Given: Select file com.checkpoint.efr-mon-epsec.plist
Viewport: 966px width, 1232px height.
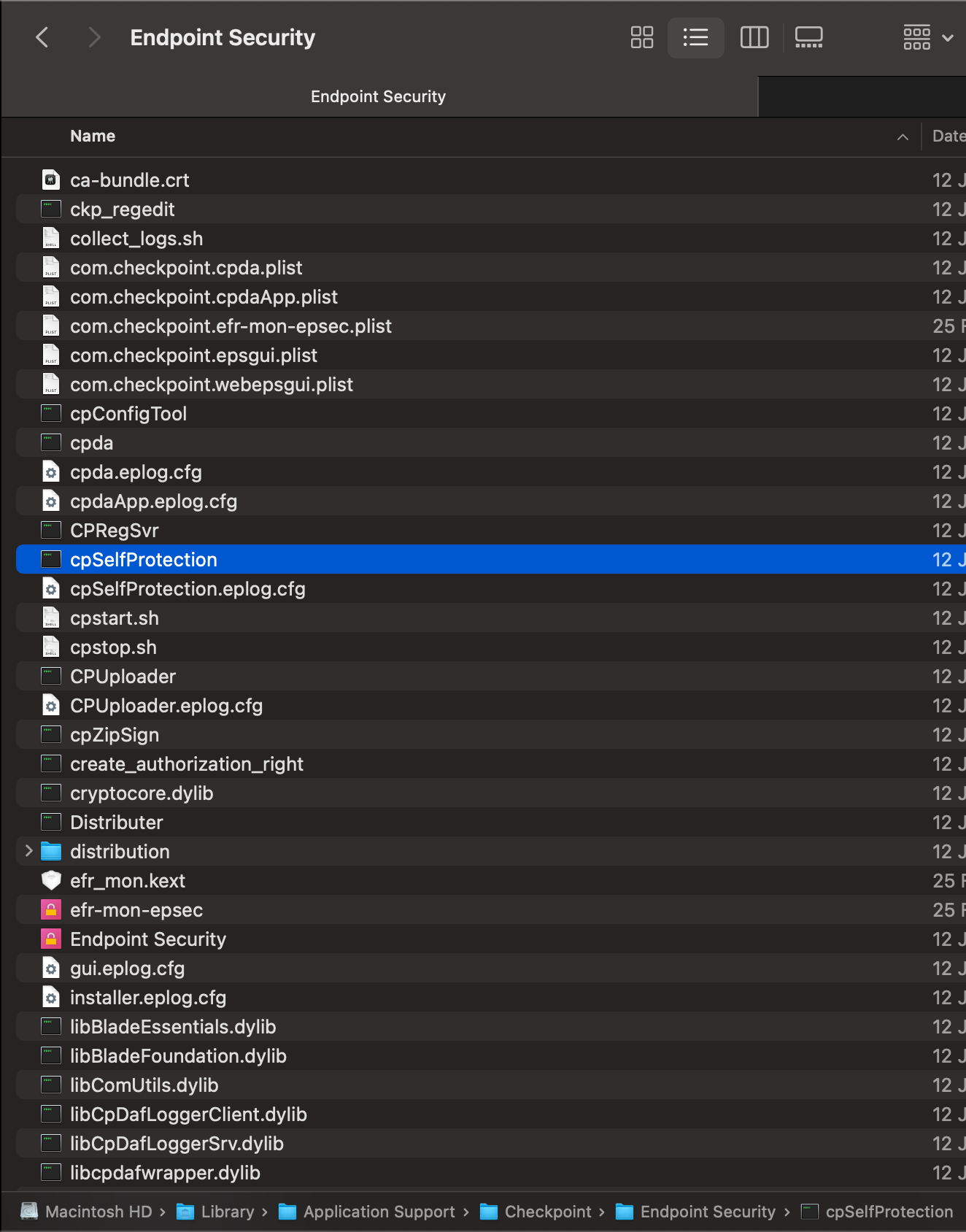Looking at the screenshot, I should pos(491,326).
